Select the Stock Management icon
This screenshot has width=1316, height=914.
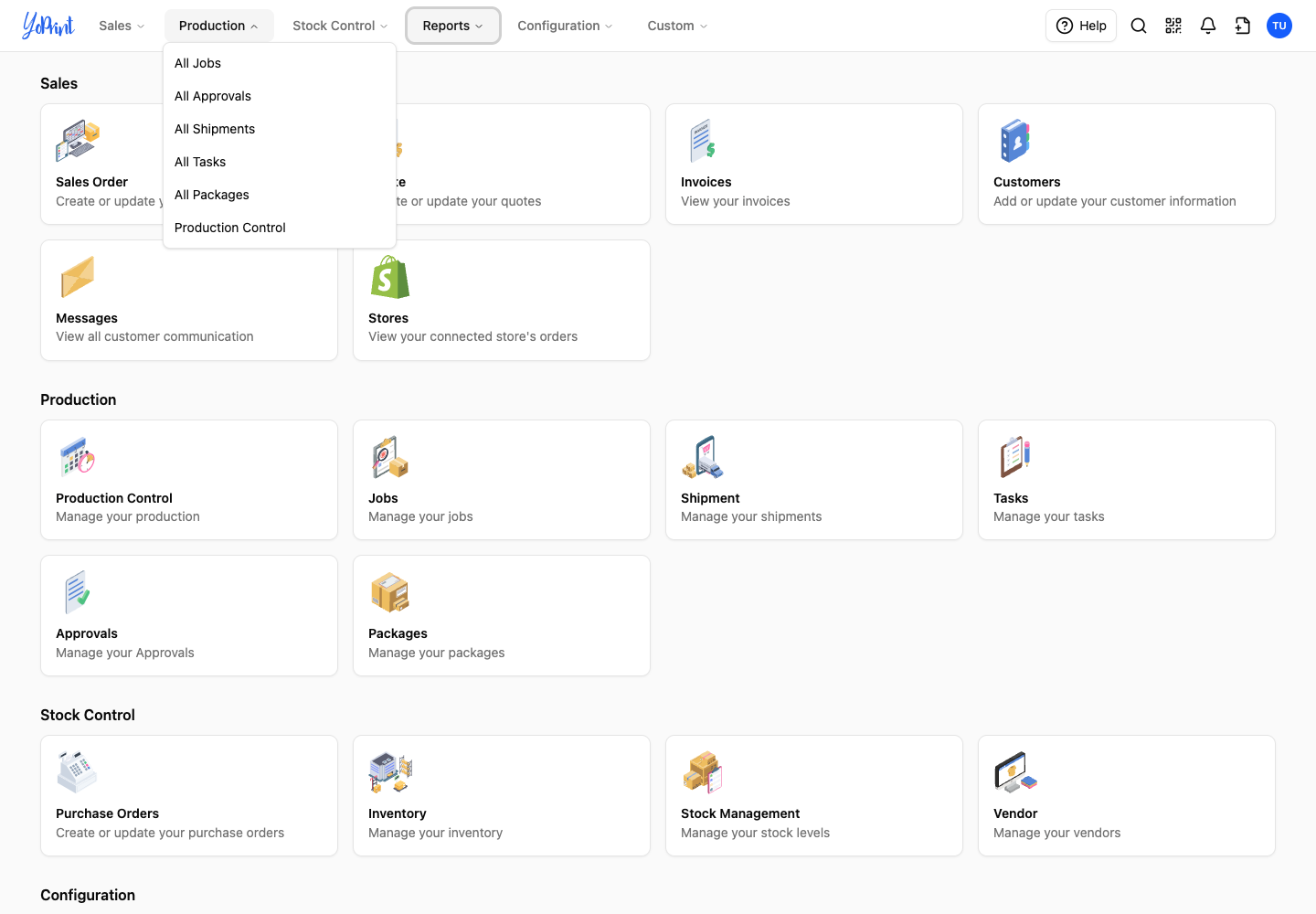tap(703, 772)
